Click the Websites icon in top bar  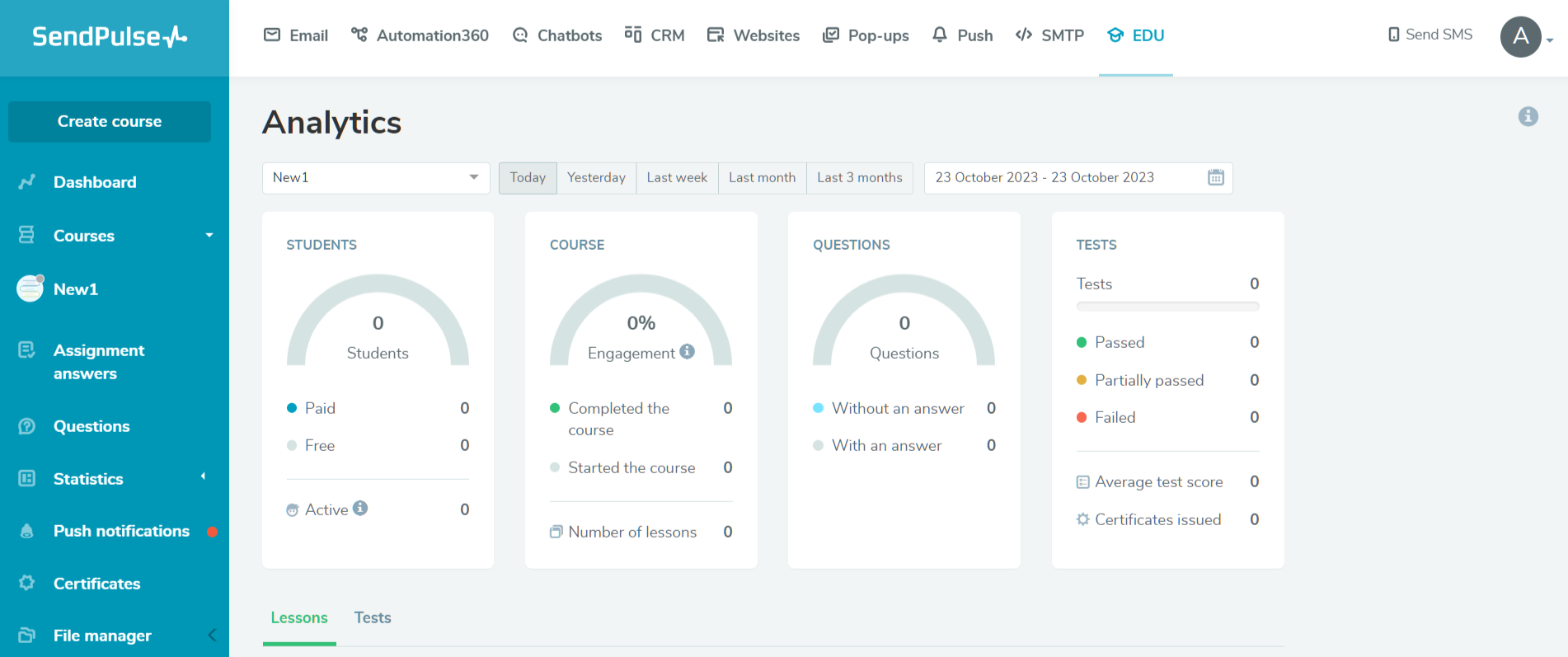pyautogui.click(x=716, y=35)
